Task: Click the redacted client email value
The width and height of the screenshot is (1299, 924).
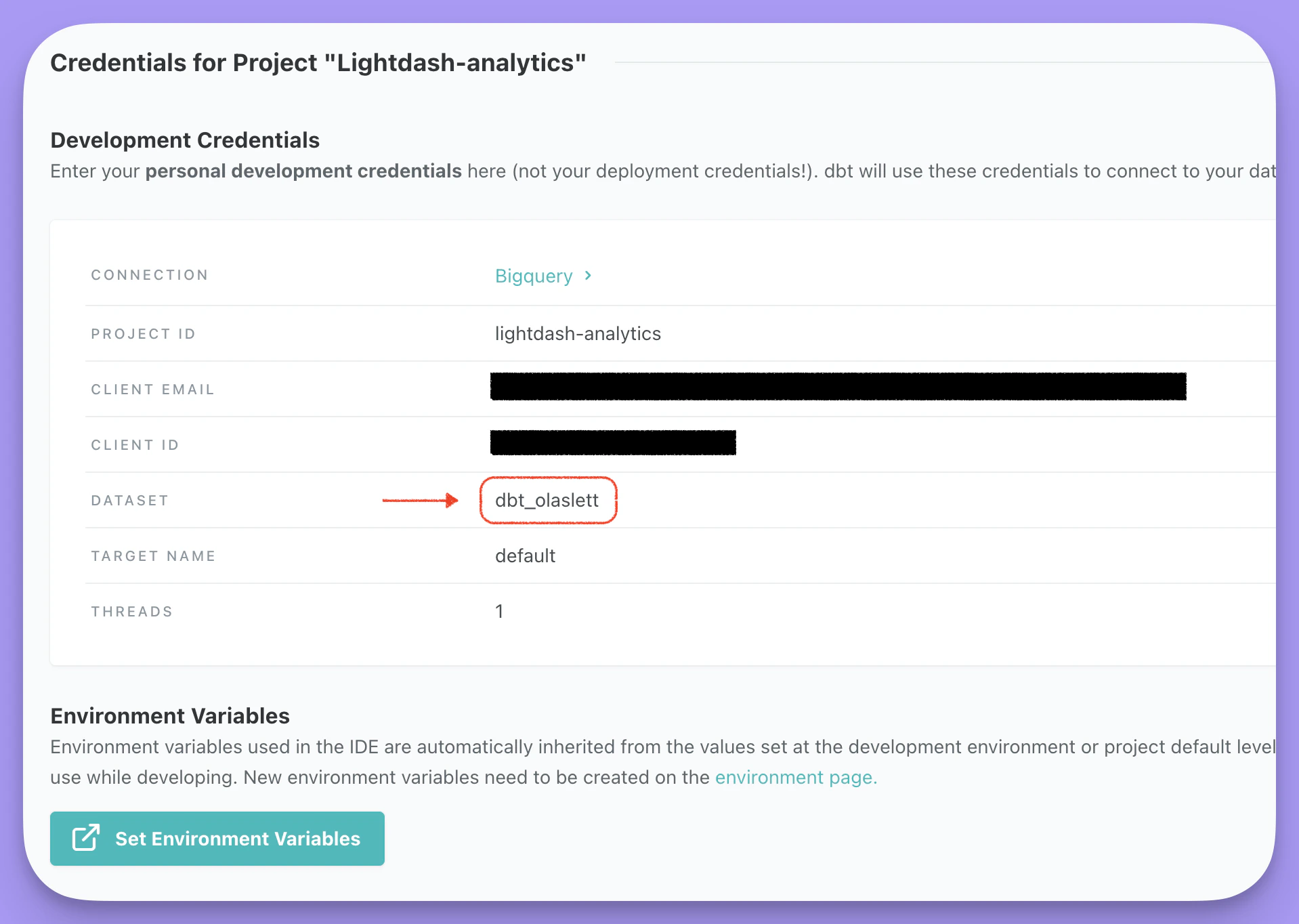Action: [x=838, y=386]
